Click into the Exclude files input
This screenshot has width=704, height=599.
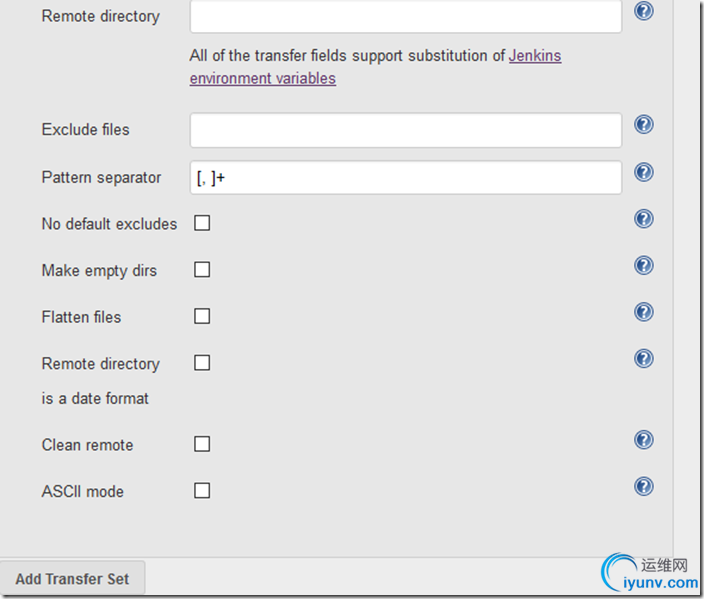point(406,130)
